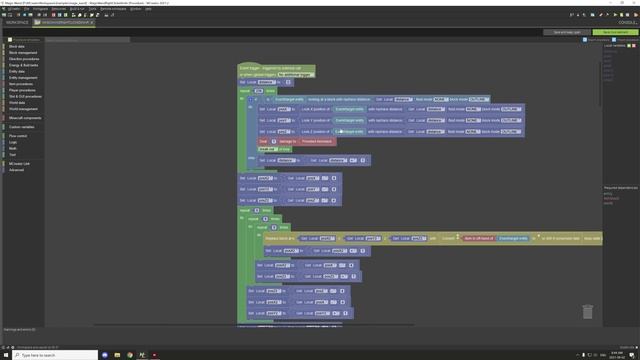The width and height of the screenshot is (640, 360).
Task: Open the Resources menu
Action: click(59, 9)
